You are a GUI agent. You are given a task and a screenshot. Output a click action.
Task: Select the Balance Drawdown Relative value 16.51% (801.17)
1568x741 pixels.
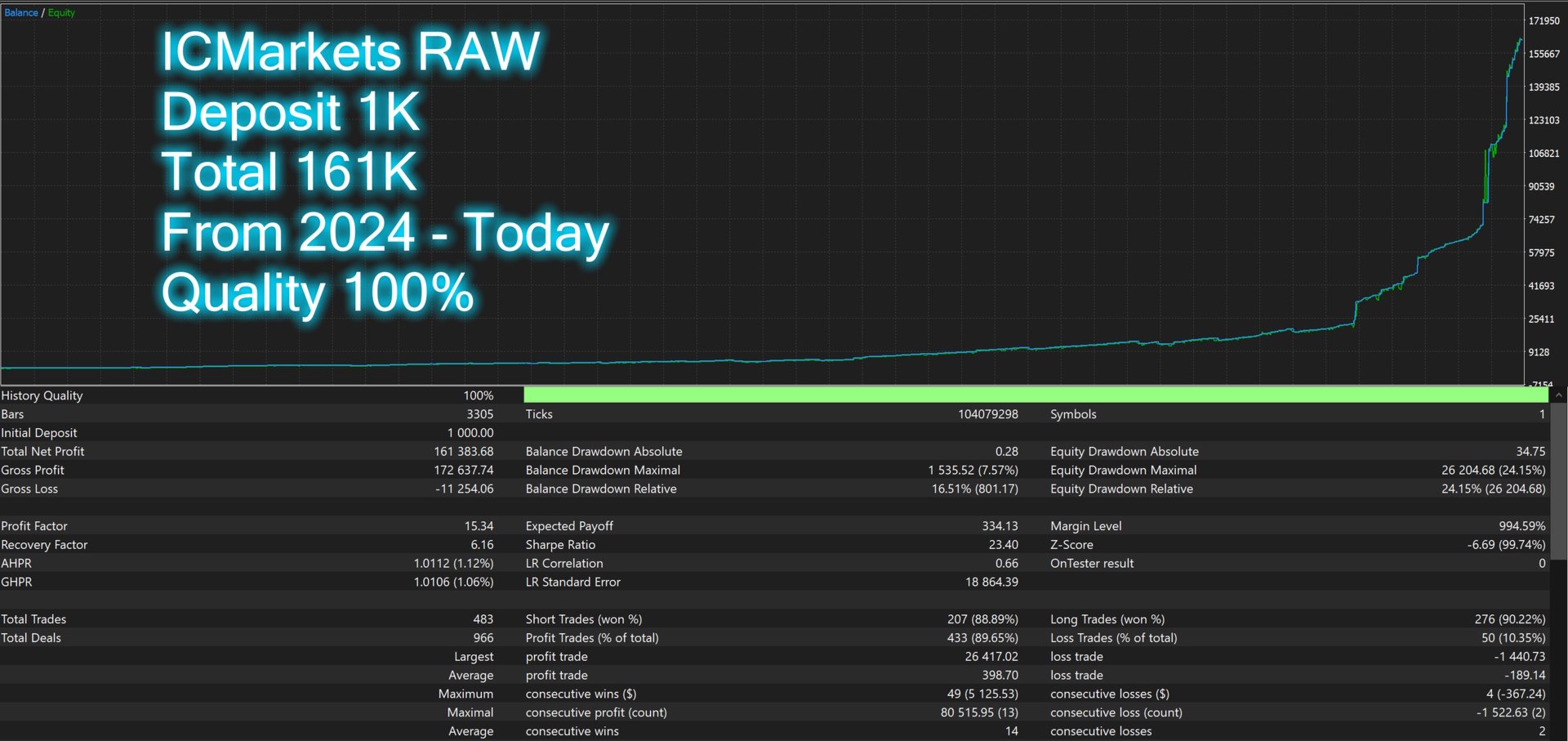[x=975, y=489]
